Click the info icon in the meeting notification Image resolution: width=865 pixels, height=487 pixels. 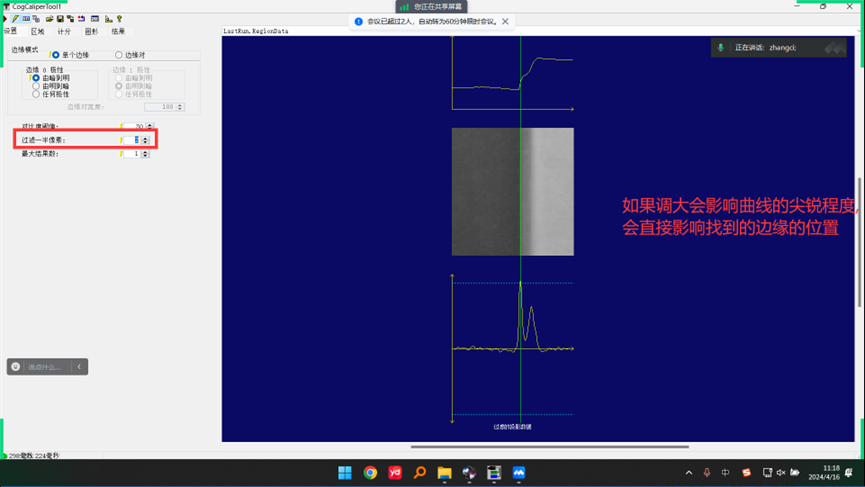coord(359,22)
